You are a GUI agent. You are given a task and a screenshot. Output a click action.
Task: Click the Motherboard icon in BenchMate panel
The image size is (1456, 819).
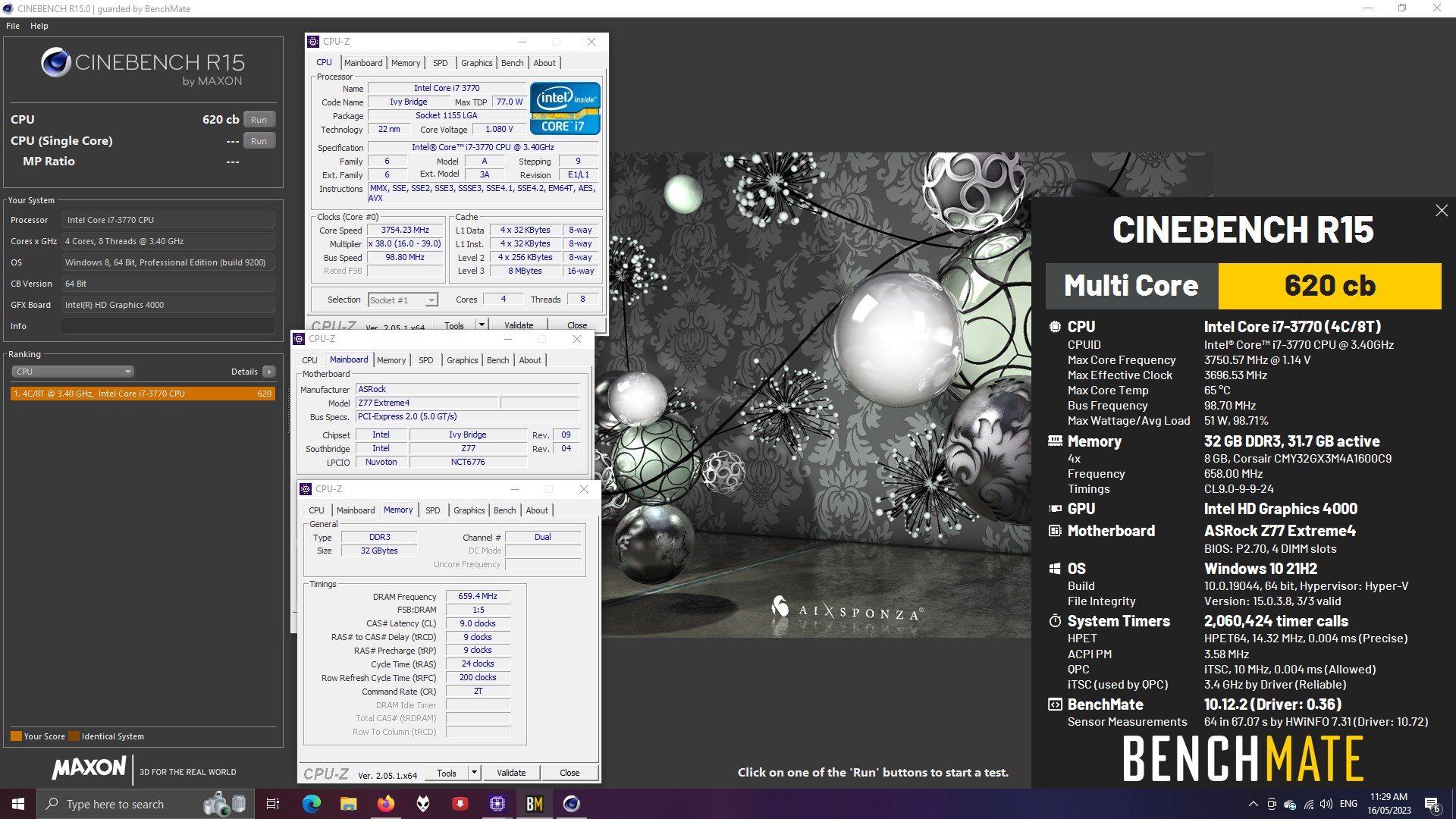tap(1055, 531)
